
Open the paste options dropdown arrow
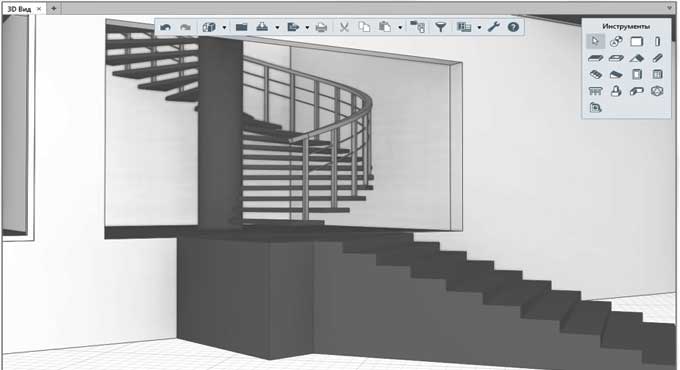pyautogui.click(x=400, y=28)
